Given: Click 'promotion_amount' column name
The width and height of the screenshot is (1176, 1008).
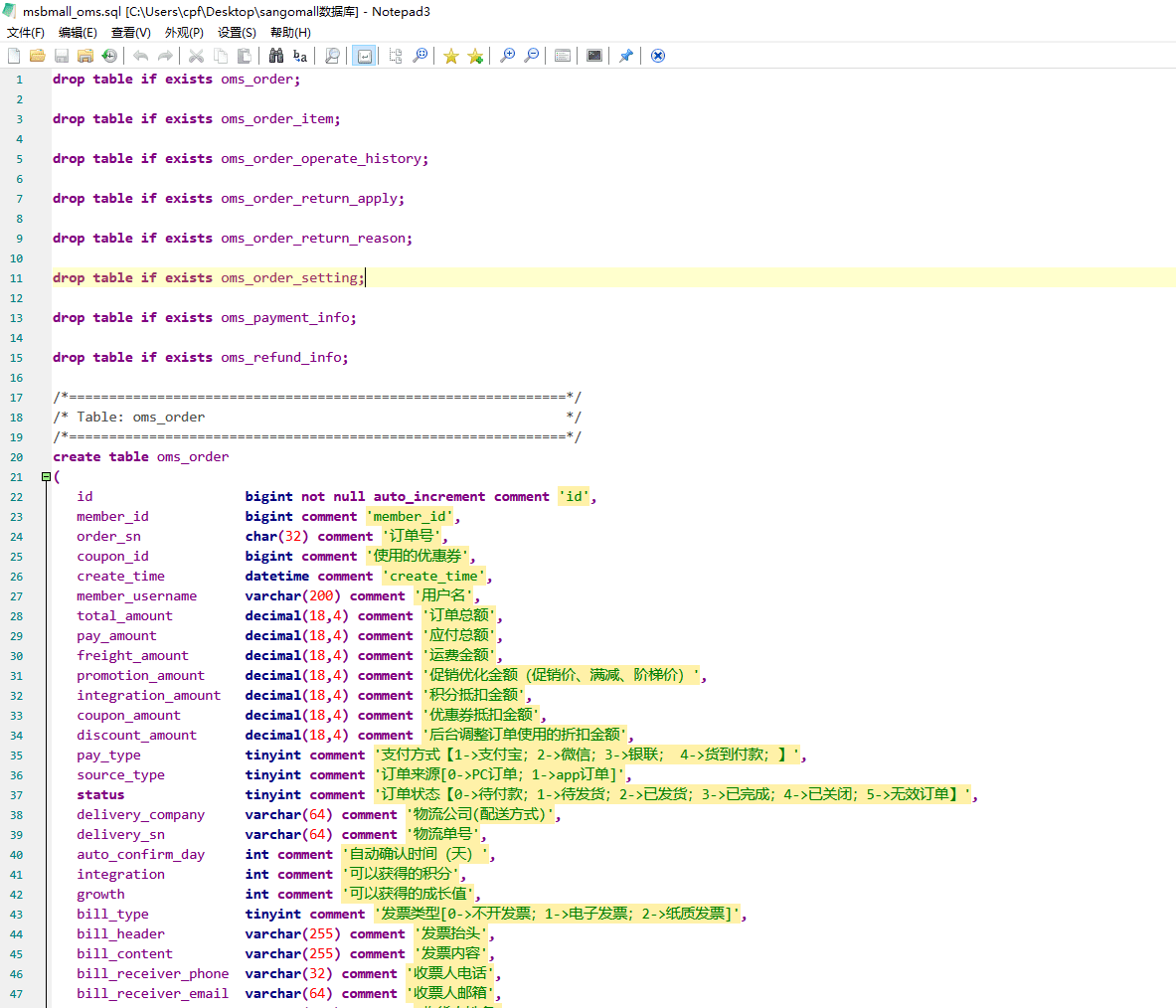Looking at the screenshot, I should tap(140, 676).
